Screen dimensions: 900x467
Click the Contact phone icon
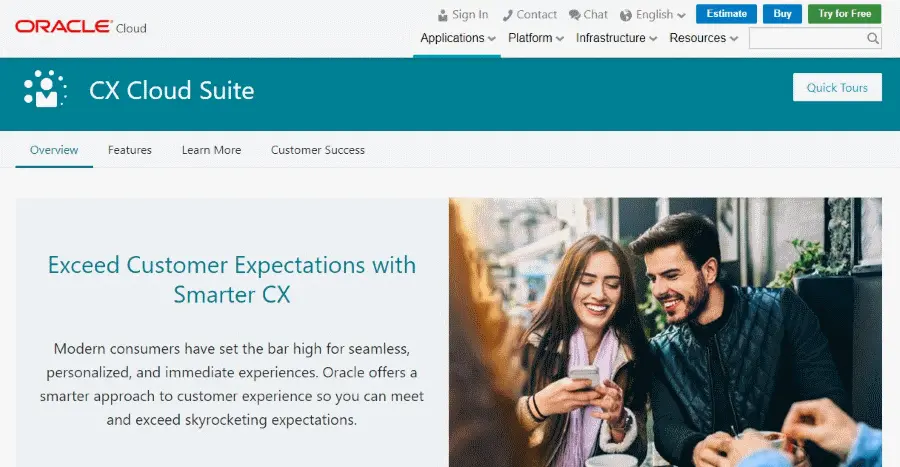pos(507,15)
